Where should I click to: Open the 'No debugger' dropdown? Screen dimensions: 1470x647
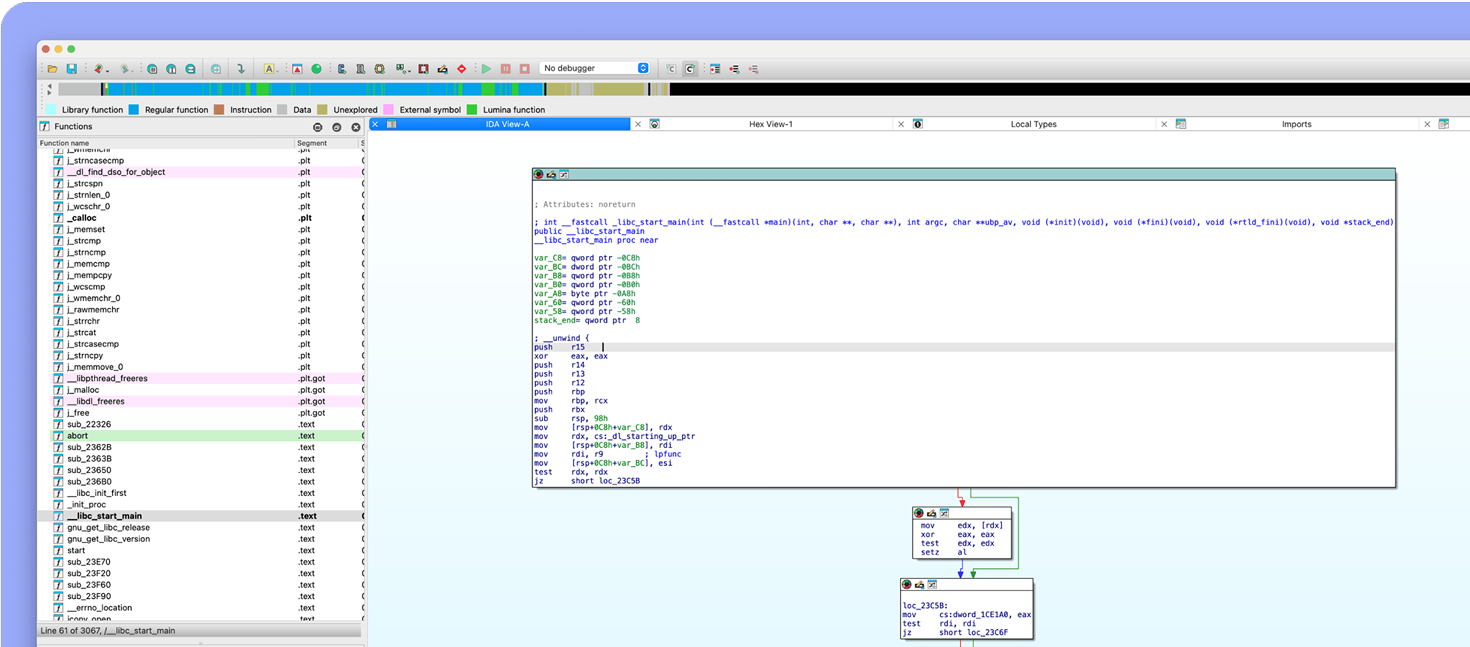tap(595, 68)
